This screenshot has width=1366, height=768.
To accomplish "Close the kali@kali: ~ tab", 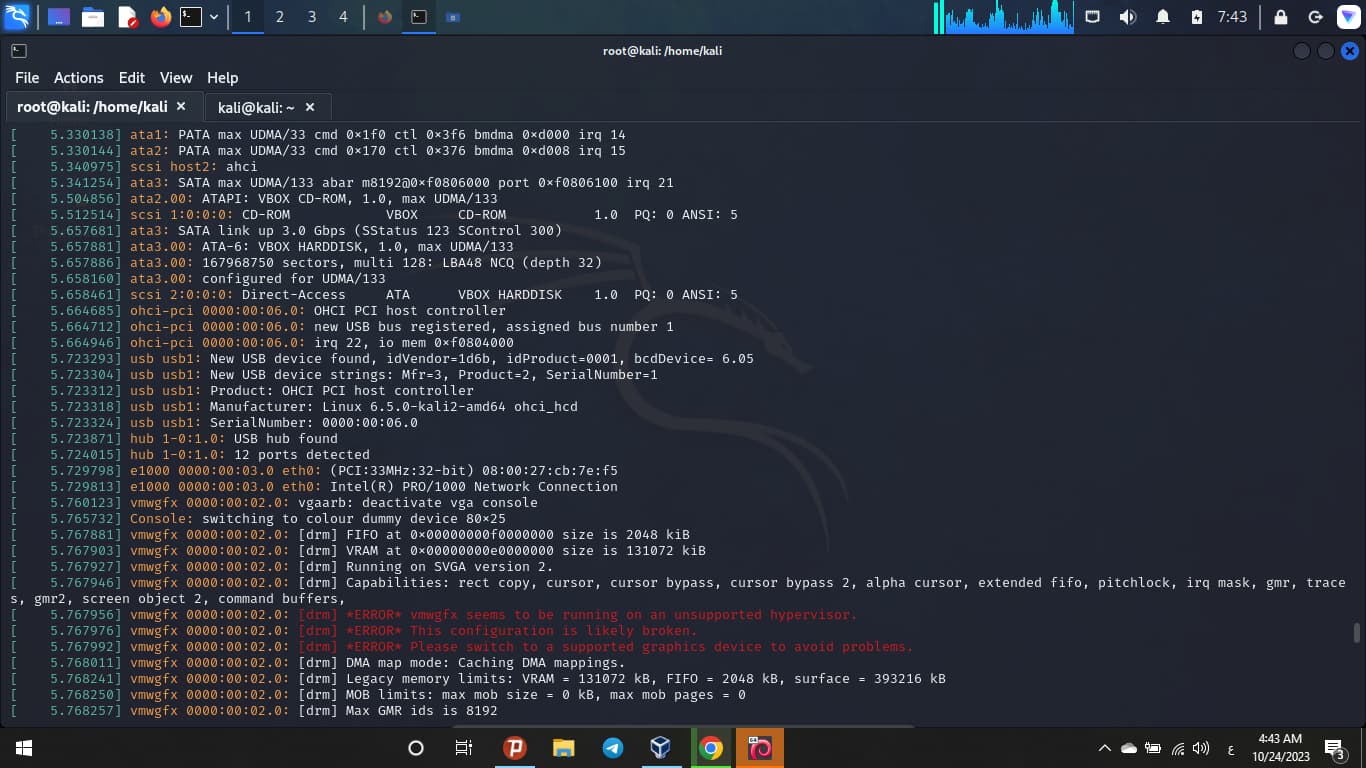I will click(310, 107).
